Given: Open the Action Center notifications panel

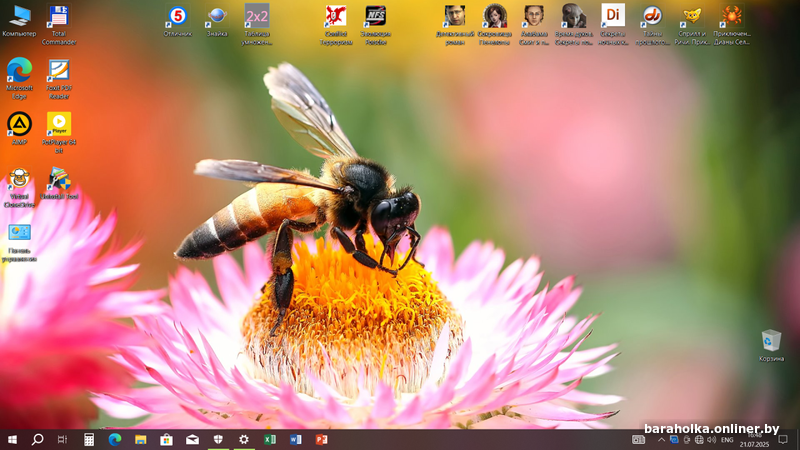Looking at the screenshot, I should tap(785, 439).
